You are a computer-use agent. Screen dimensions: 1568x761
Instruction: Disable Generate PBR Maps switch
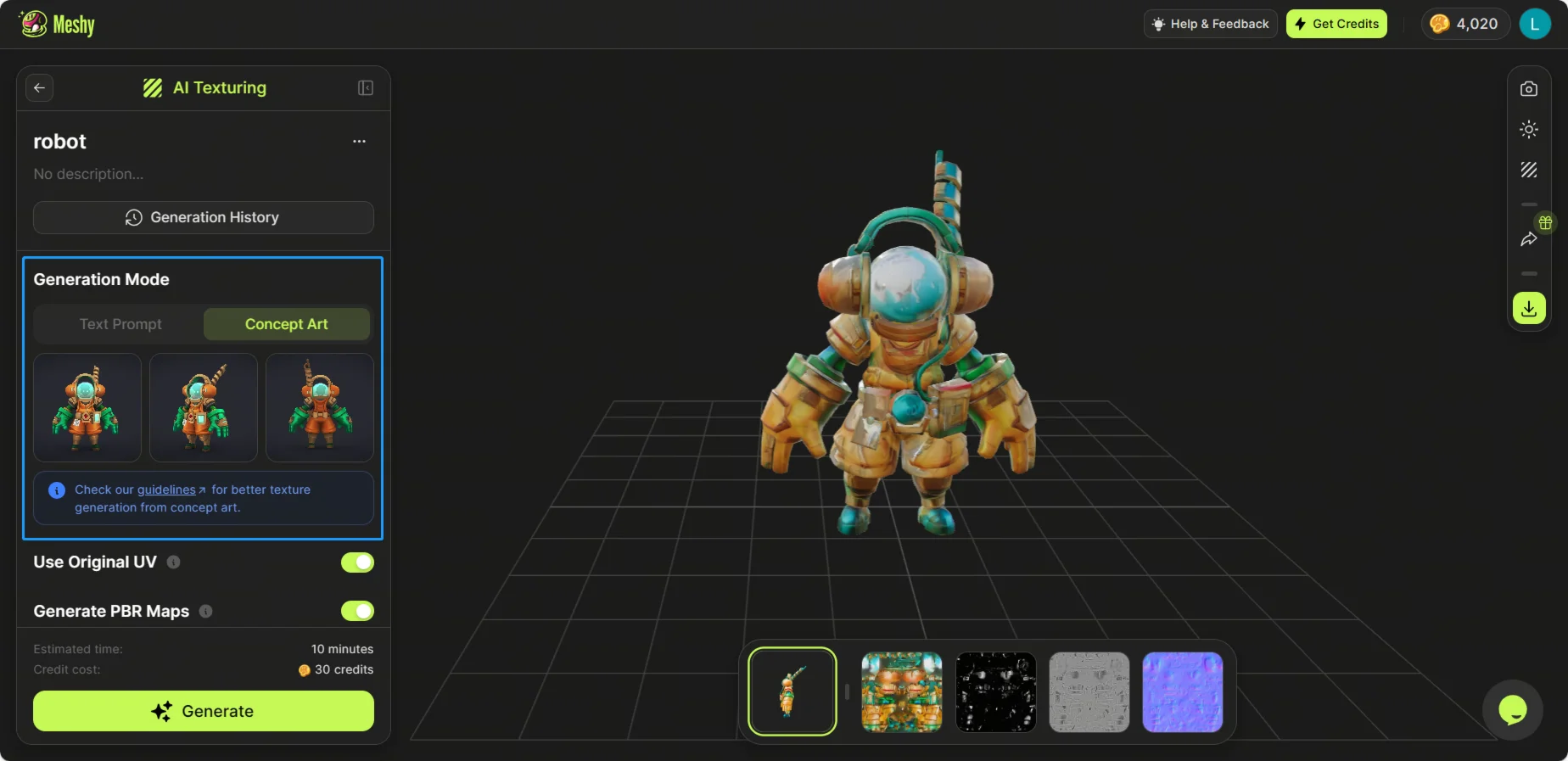(357, 611)
